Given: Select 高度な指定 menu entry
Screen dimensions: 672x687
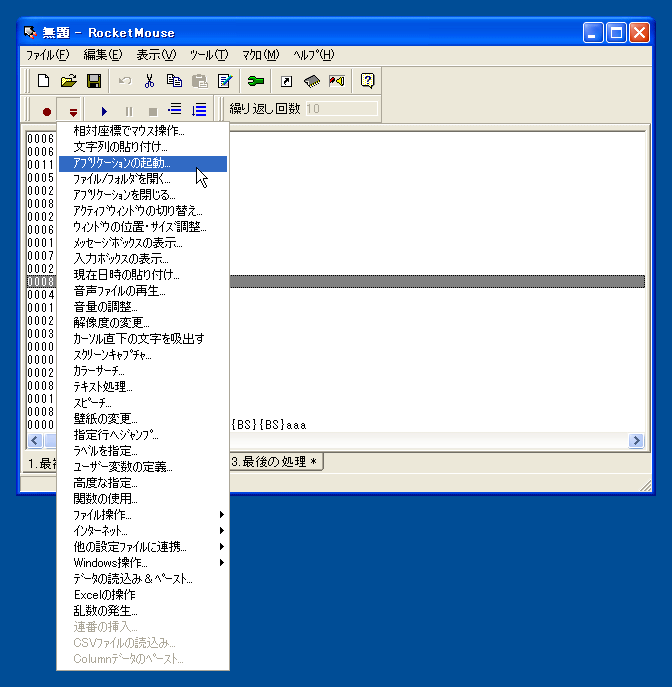Looking at the screenshot, I should point(143,483).
